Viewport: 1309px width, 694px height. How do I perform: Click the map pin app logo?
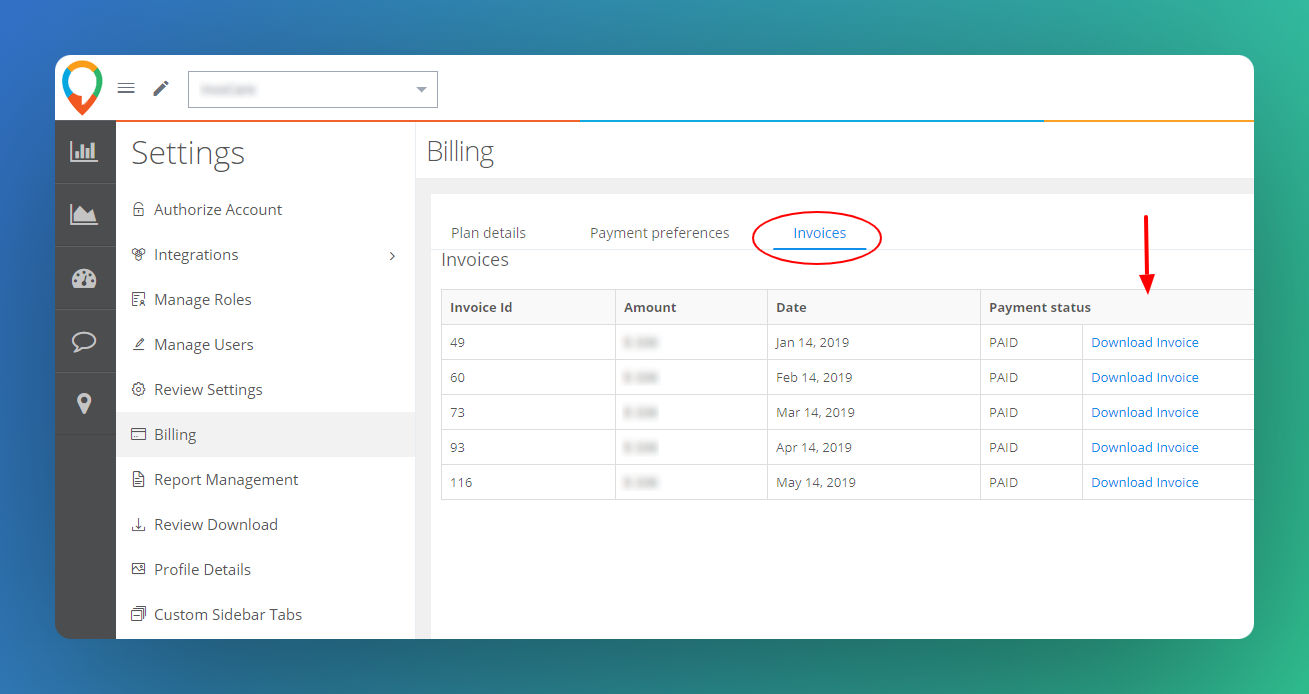pyautogui.click(x=82, y=88)
